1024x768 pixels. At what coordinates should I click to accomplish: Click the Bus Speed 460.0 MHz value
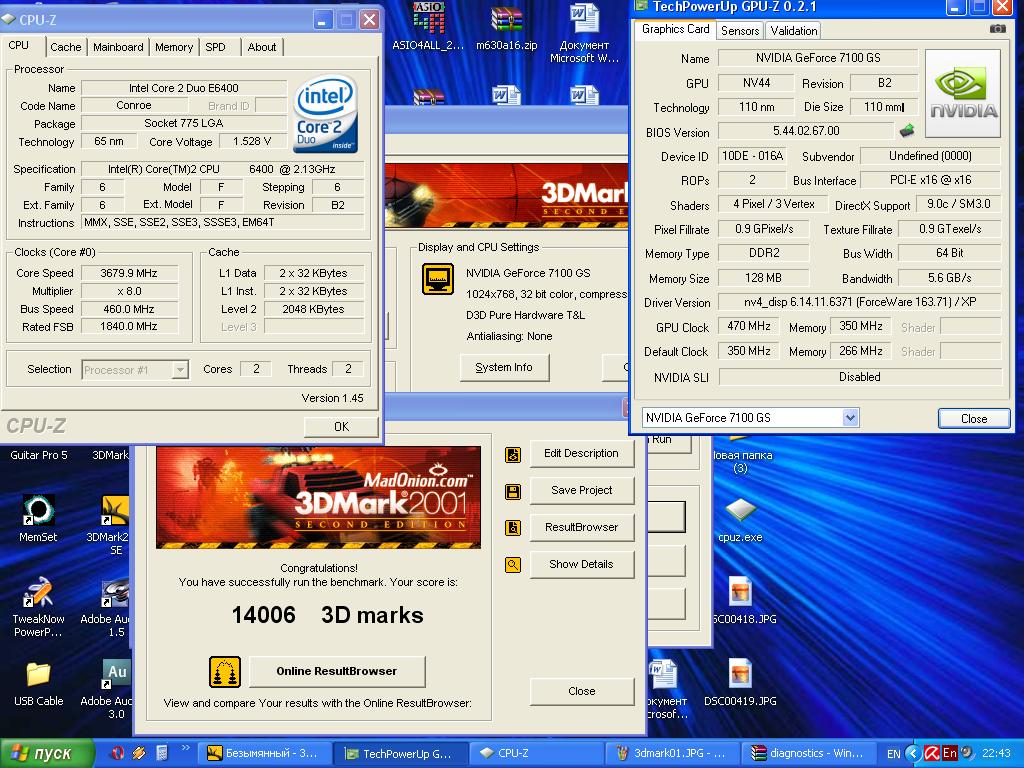[x=129, y=310]
